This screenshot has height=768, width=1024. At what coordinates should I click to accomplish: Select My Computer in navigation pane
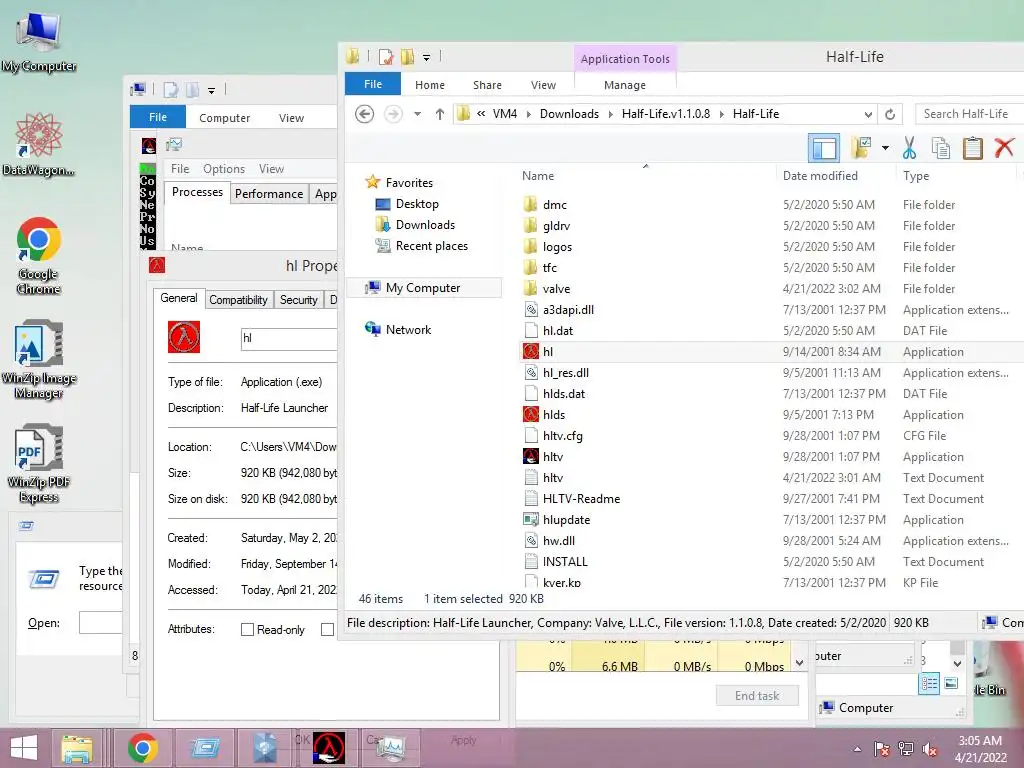423,288
